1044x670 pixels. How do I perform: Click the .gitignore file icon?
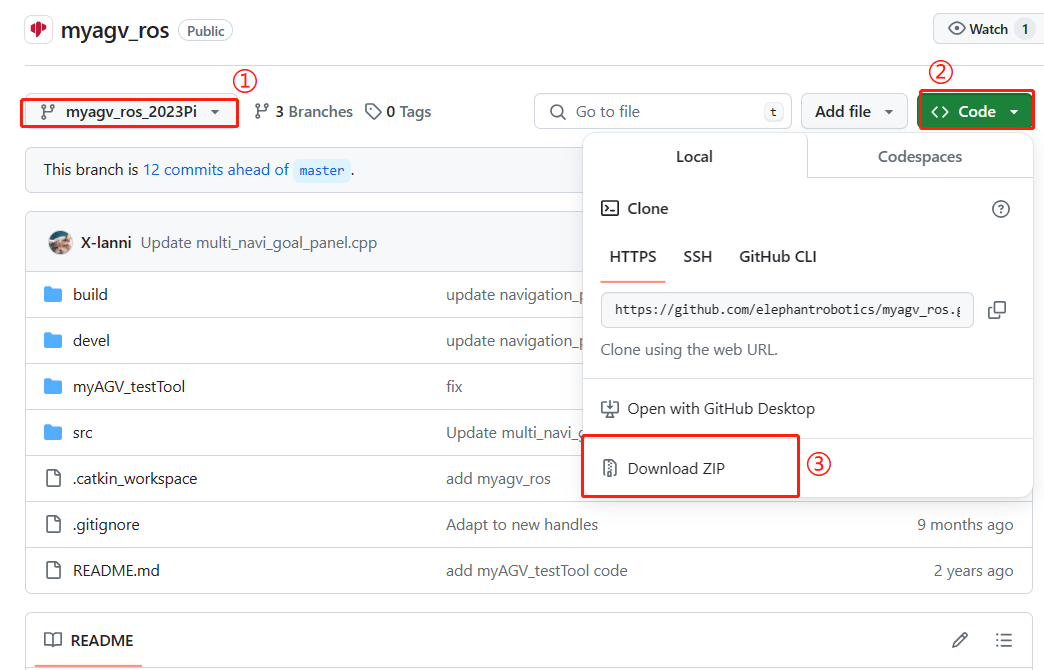coord(53,524)
